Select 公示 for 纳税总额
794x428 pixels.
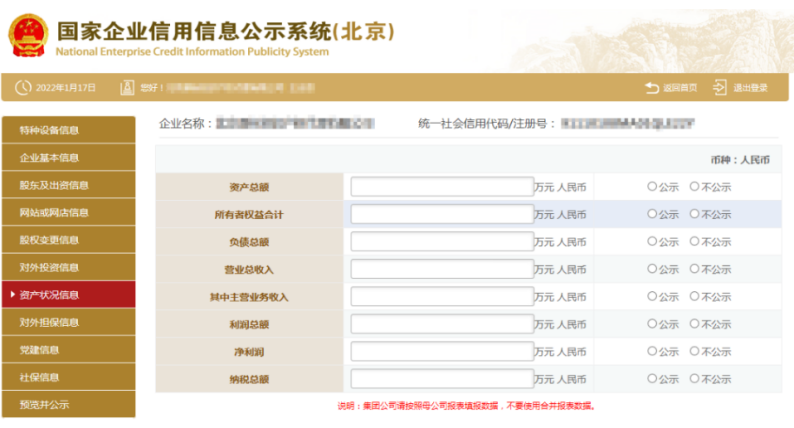point(652,378)
